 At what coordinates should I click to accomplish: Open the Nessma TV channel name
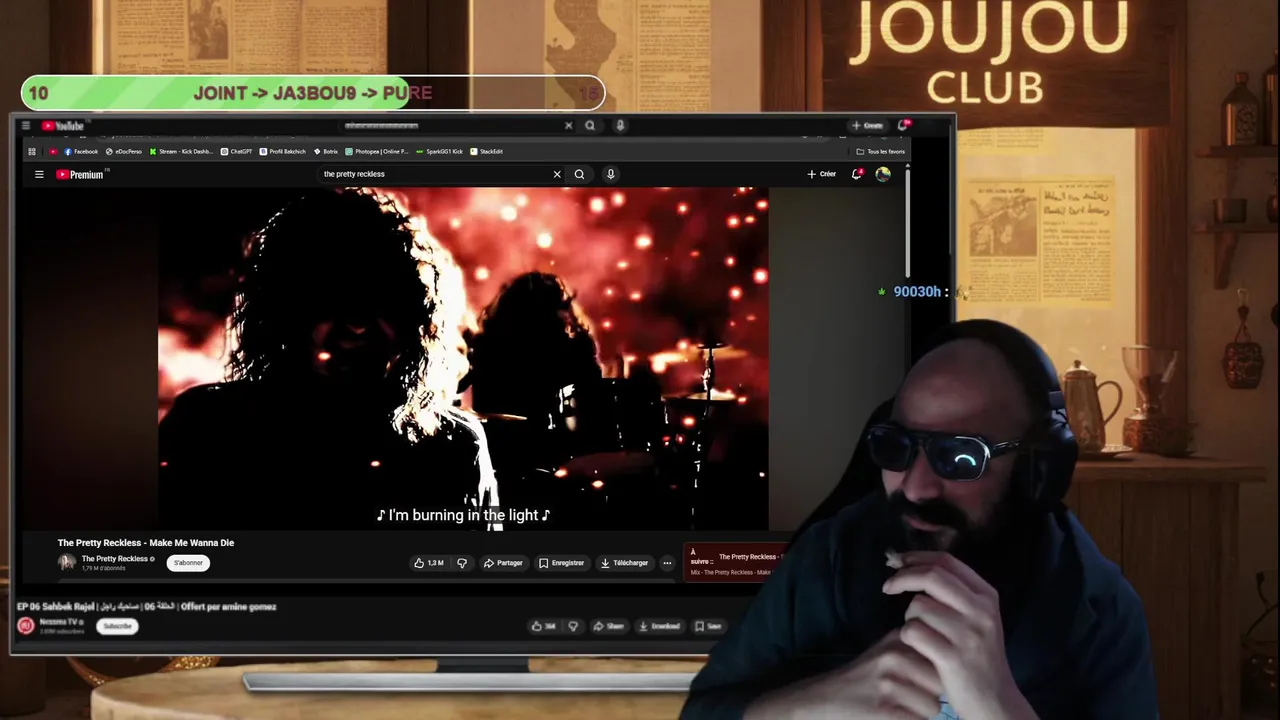click(x=61, y=622)
